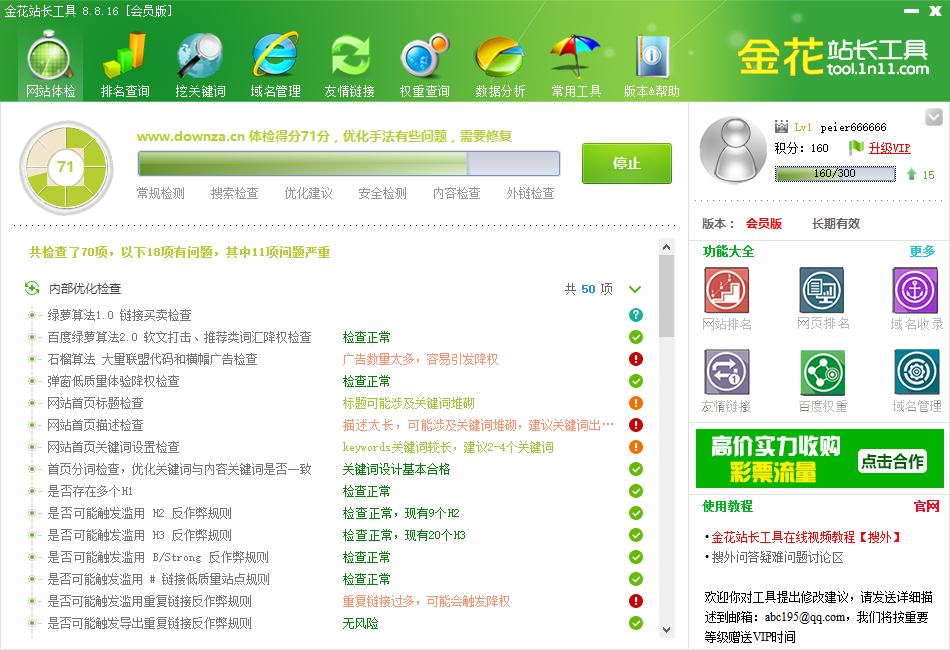Click the green 停止 button
The image size is (950, 650).
click(626, 163)
